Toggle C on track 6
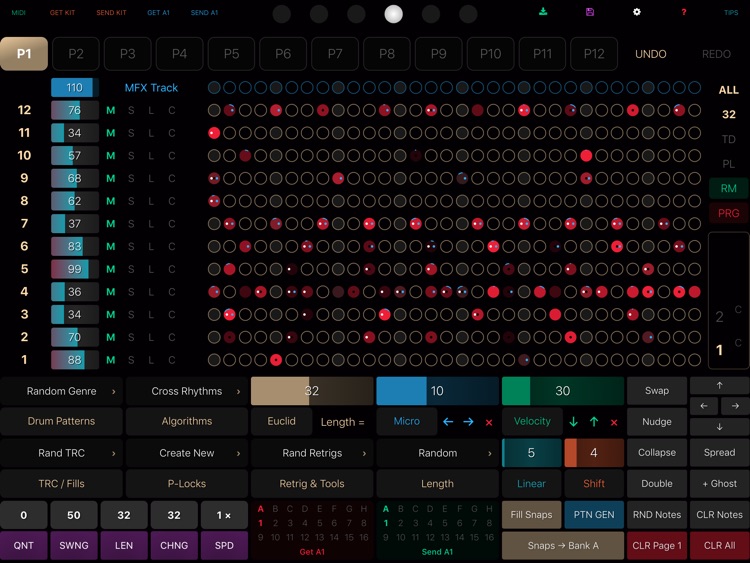 click(x=172, y=246)
